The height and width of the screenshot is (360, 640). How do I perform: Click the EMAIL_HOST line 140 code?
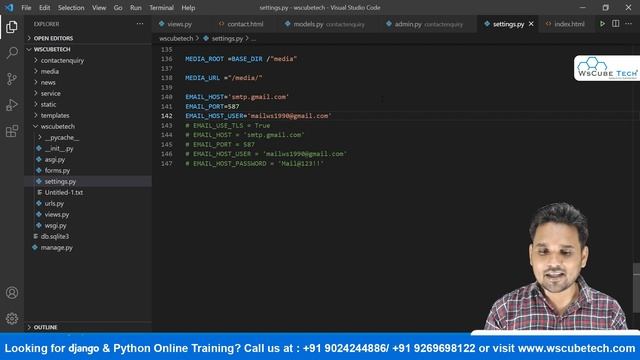(x=237, y=97)
